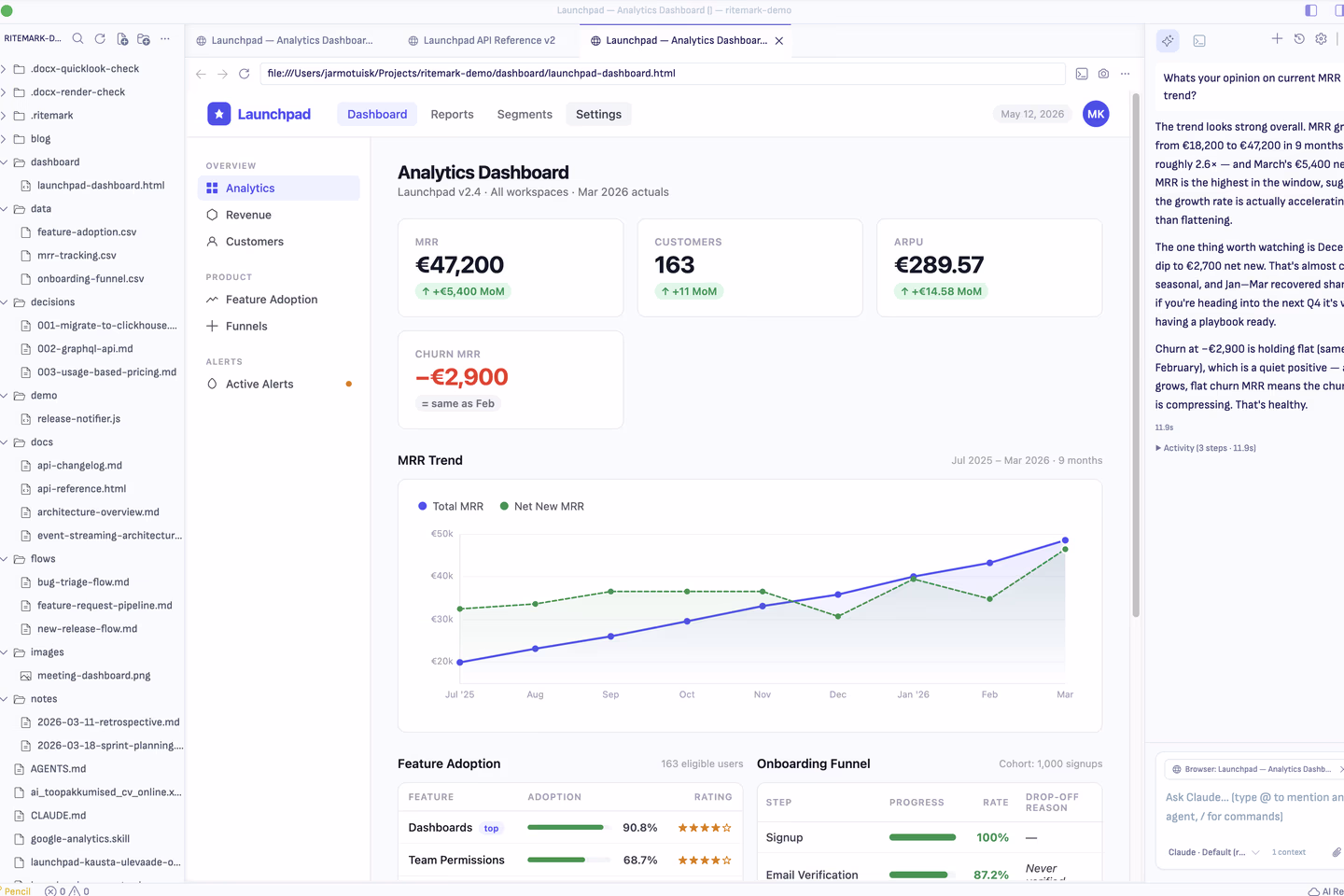Focus the Ask Claude message input
Screen dimensions: 1344x896
(x=1253, y=807)
